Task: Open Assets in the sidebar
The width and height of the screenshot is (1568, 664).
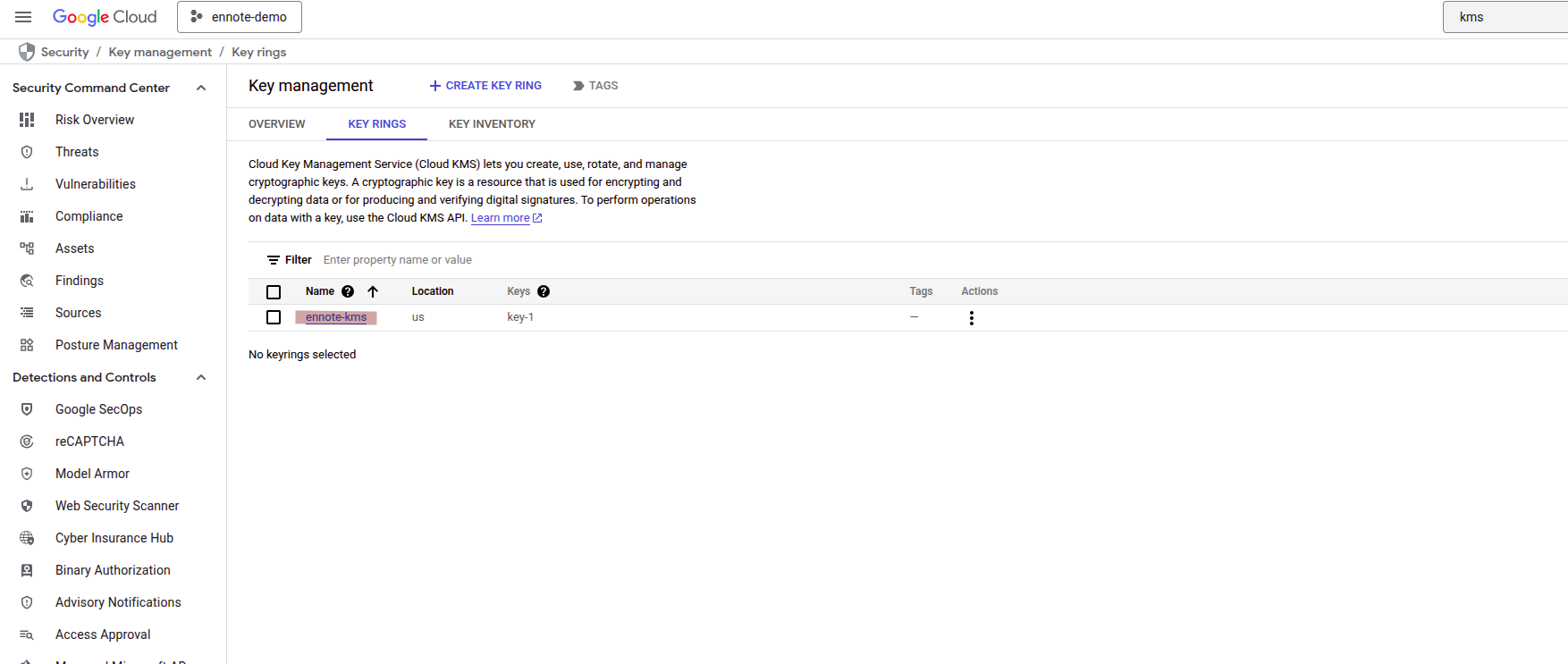Action: pos(75,248)
